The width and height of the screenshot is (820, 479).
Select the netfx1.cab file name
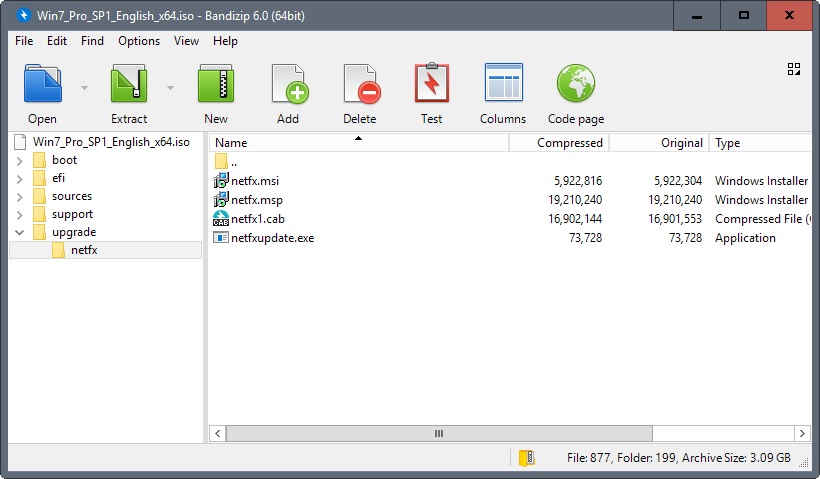coord(258,219)
